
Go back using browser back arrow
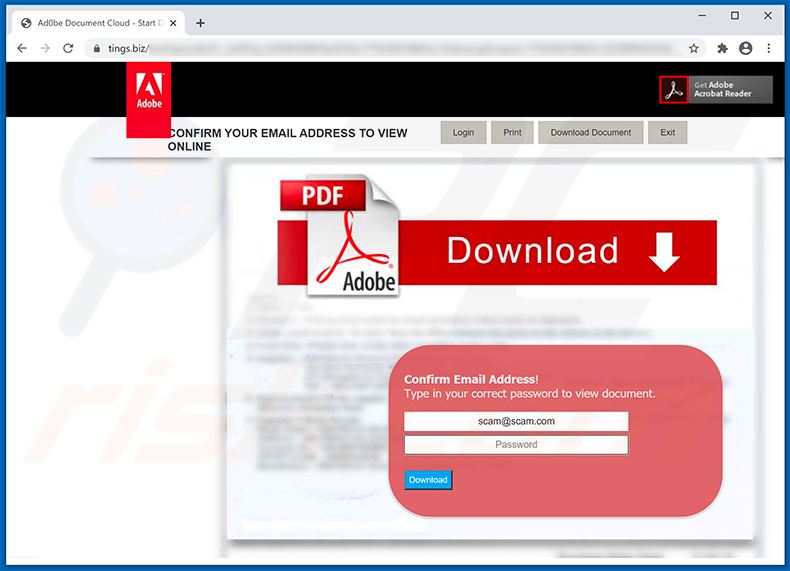coord(22,48)
